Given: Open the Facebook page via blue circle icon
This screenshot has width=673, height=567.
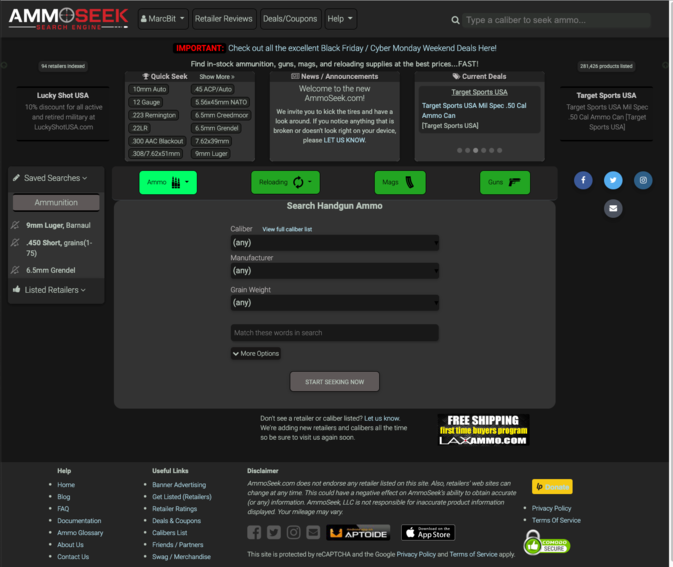Looking at the screenshot, I should 583,180.
